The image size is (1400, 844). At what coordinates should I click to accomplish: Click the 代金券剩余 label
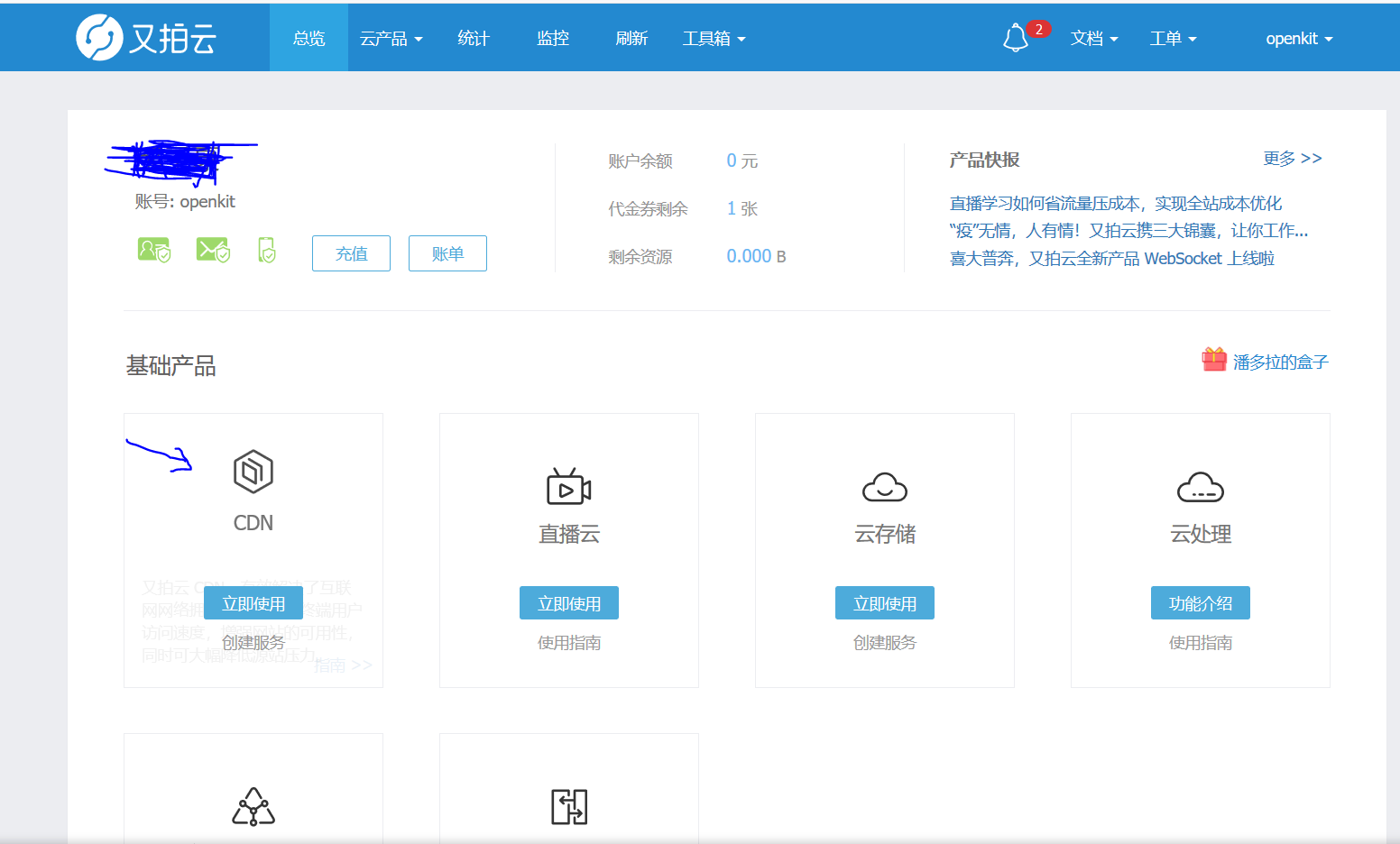click(648, 209)
